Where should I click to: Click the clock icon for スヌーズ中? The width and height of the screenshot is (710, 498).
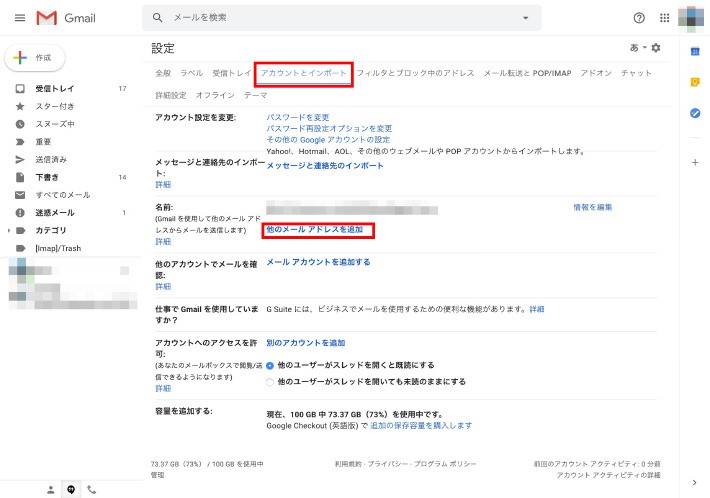pos(20,124)
